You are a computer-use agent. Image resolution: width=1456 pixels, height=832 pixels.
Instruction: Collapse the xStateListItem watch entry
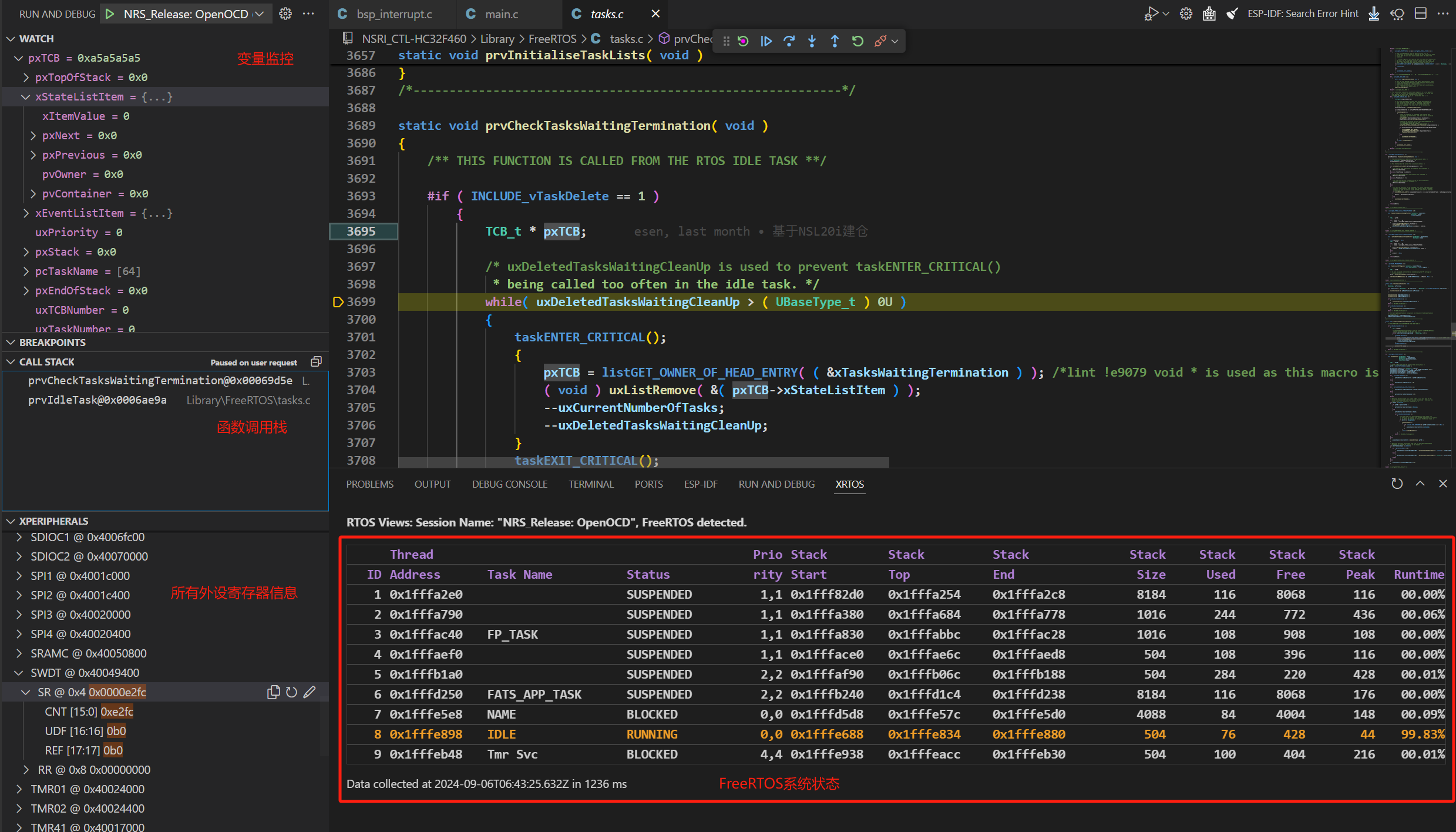pos(26,97)
